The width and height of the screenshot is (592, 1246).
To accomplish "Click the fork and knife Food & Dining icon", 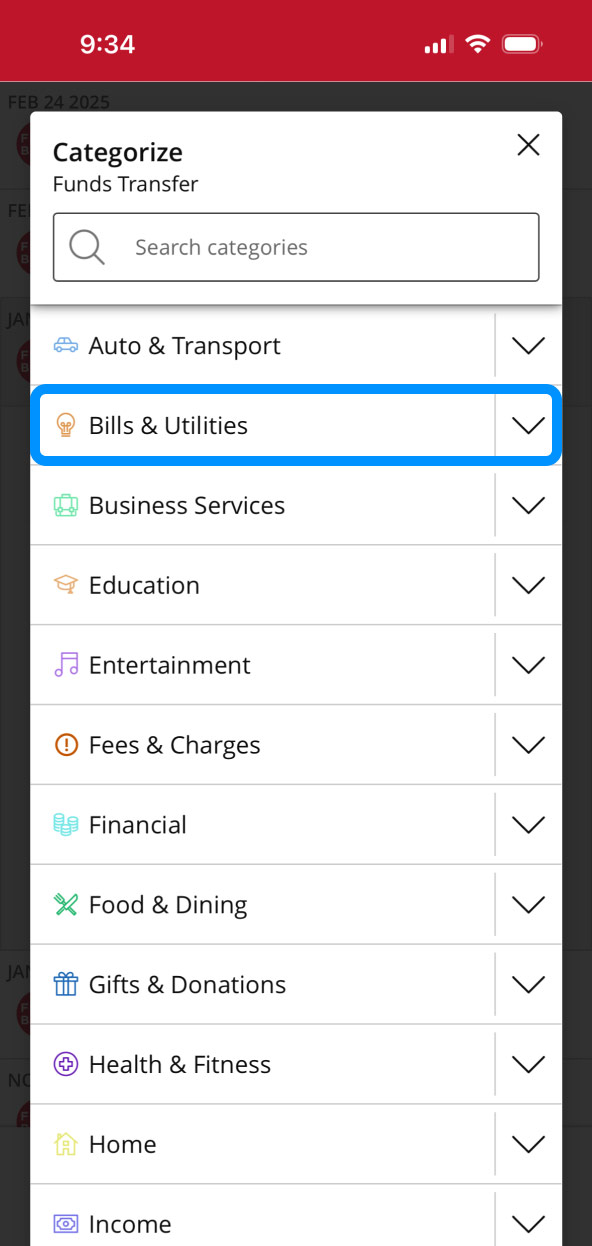I will click(66, 905).
